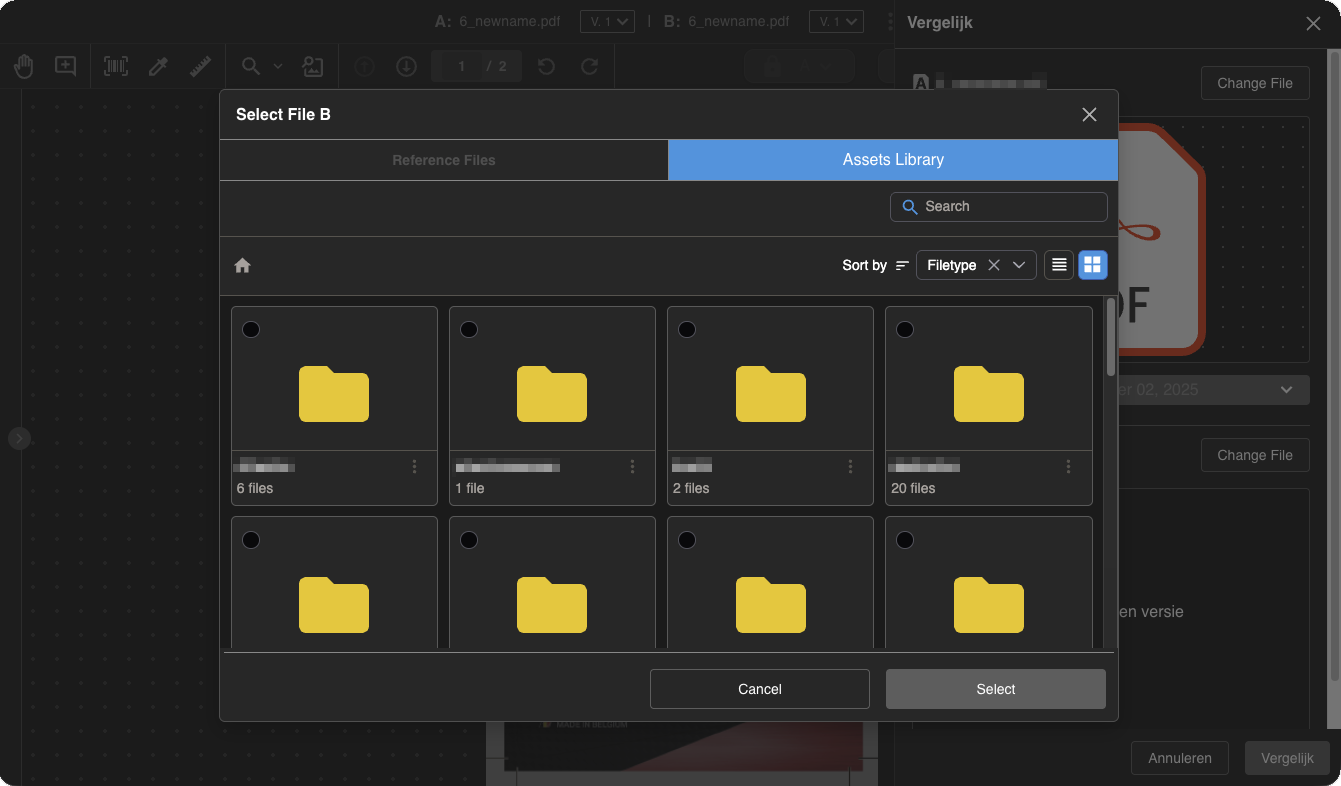Click Cancel in the Select File B dialog
Screen dimensions: 1341x786
759,689
